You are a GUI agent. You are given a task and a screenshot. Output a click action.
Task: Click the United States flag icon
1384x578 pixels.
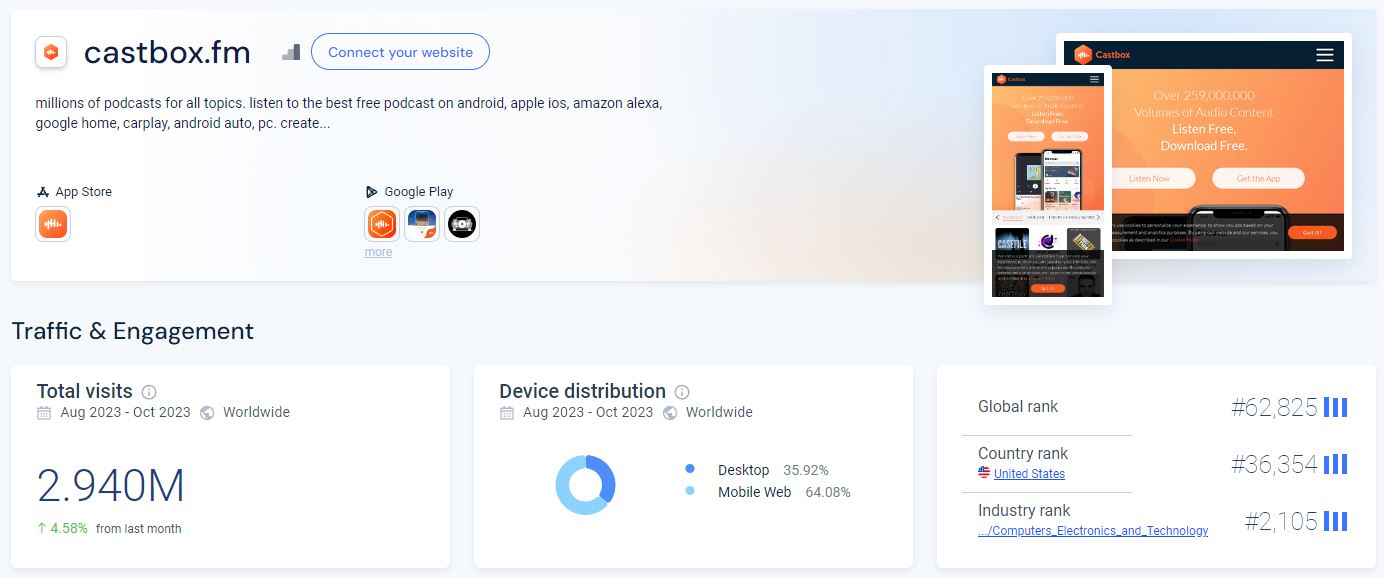point(984,473)
